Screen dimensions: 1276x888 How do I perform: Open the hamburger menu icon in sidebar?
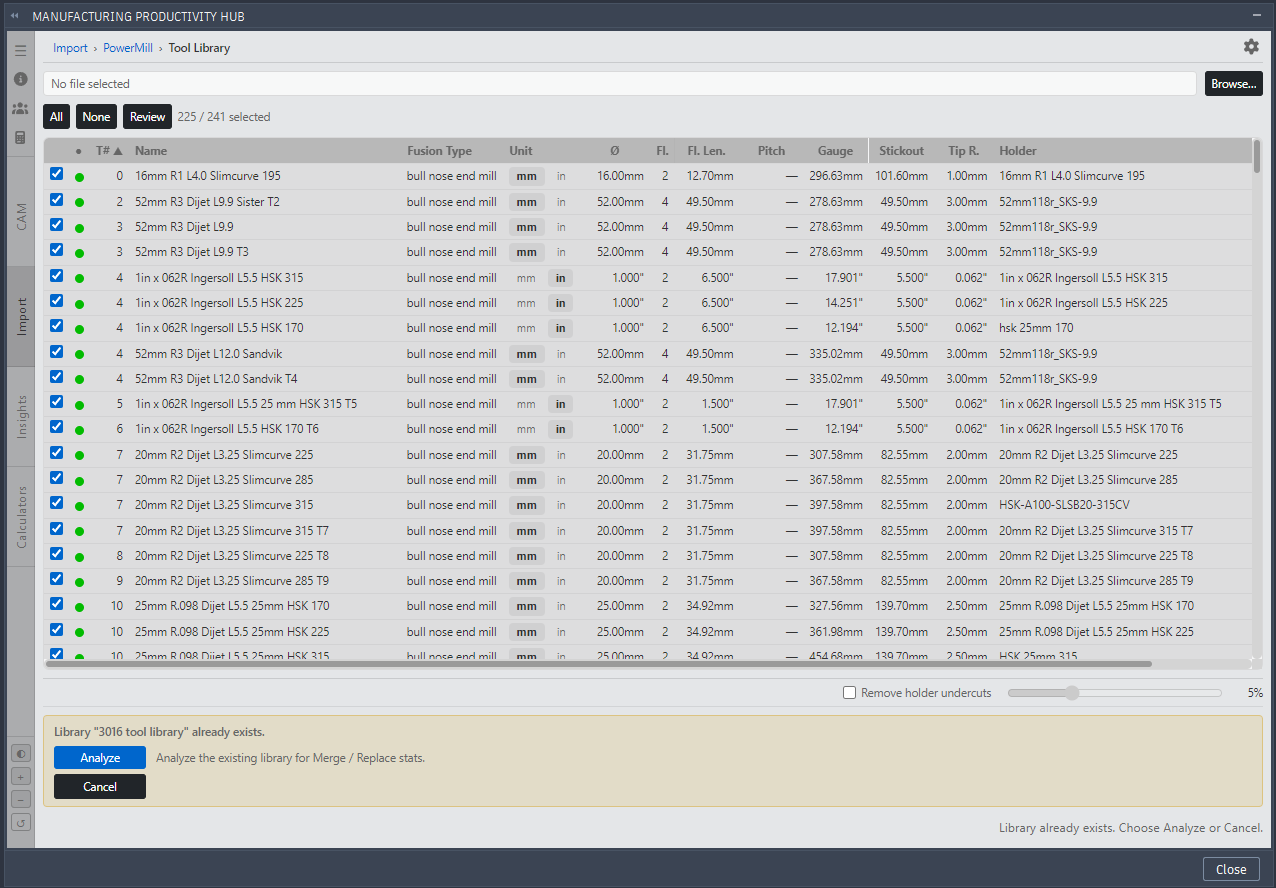(x=20, y=50)
